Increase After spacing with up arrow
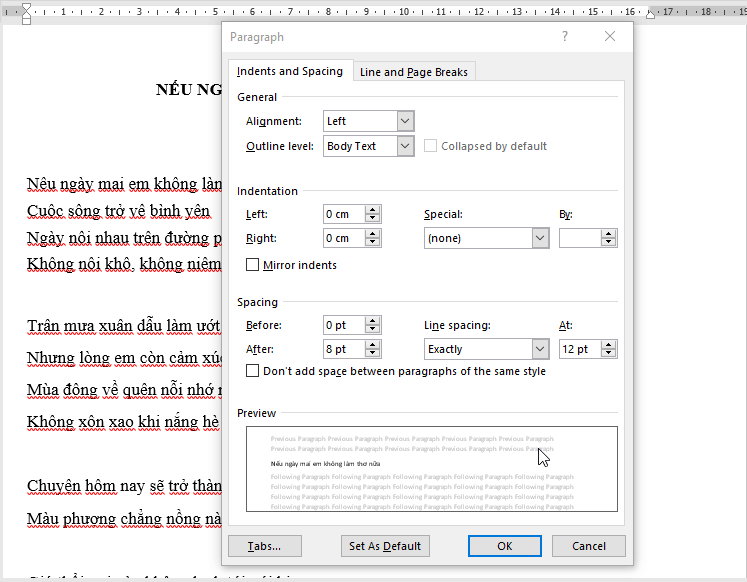Image resolution: width=747 pixels, height=582 pixels. (x=373, y=345)
